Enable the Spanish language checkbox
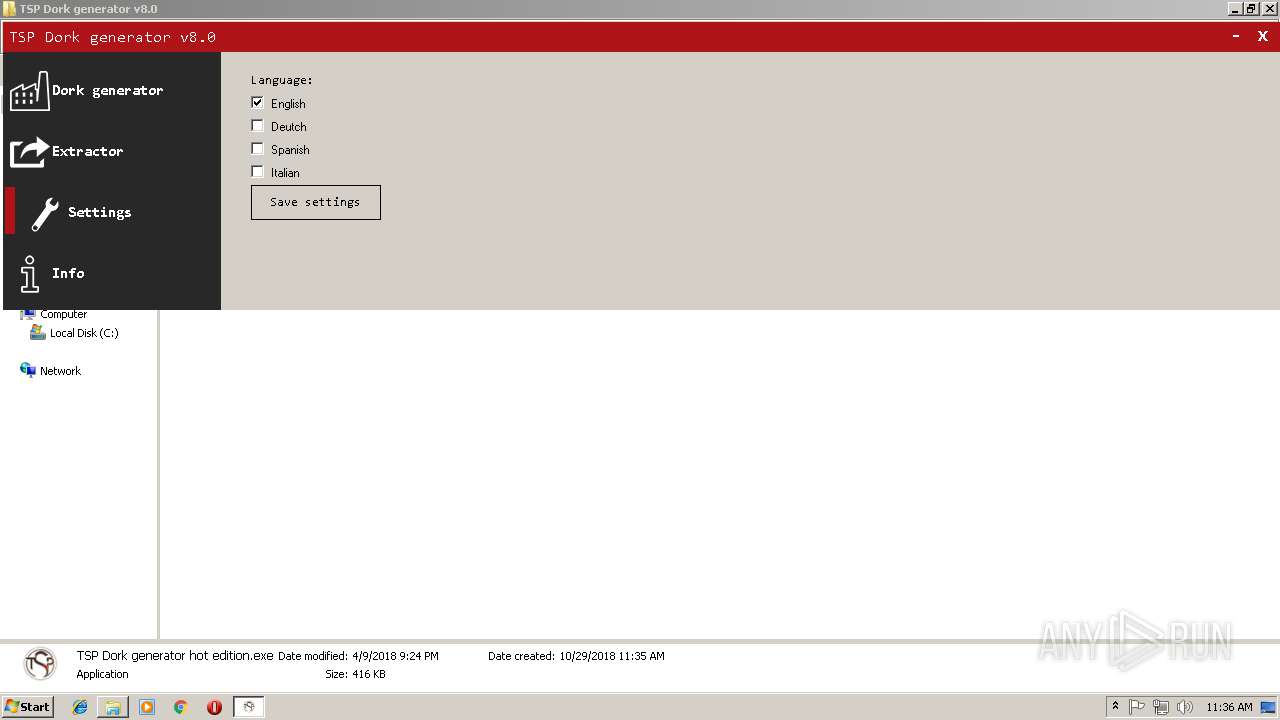The width and height of the screenshot is (1280, 720). tap(258, 149)
